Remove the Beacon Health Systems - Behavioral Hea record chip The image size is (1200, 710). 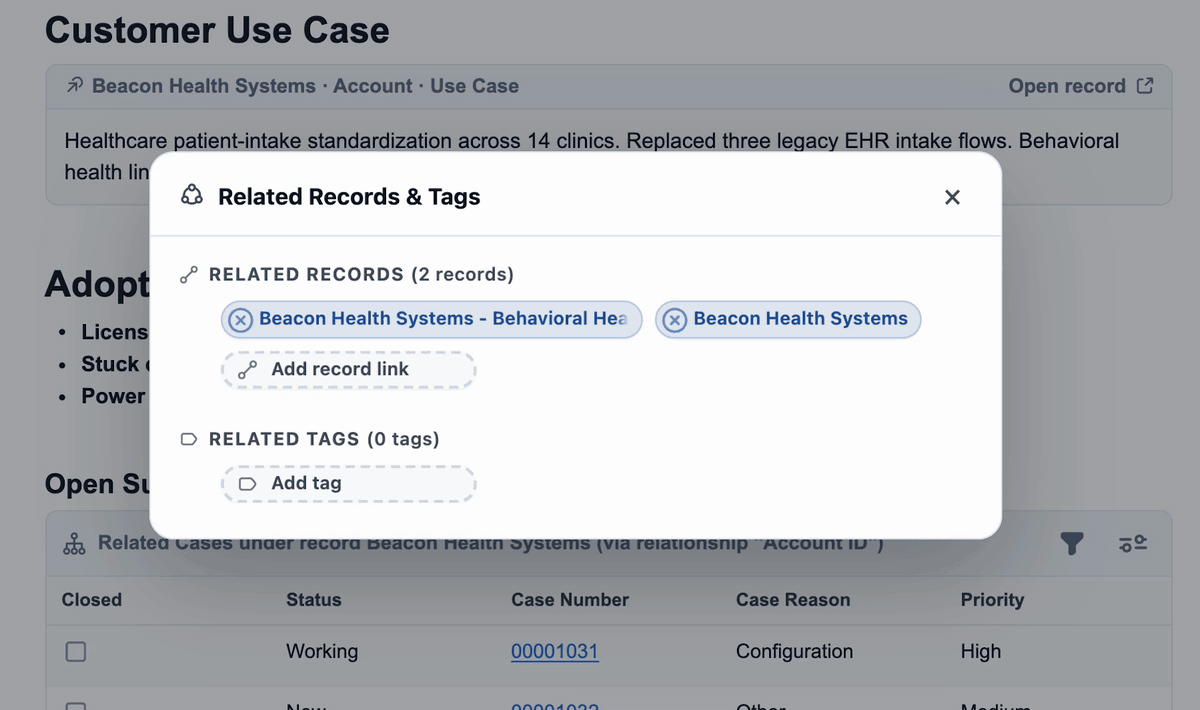coord(240,320)
